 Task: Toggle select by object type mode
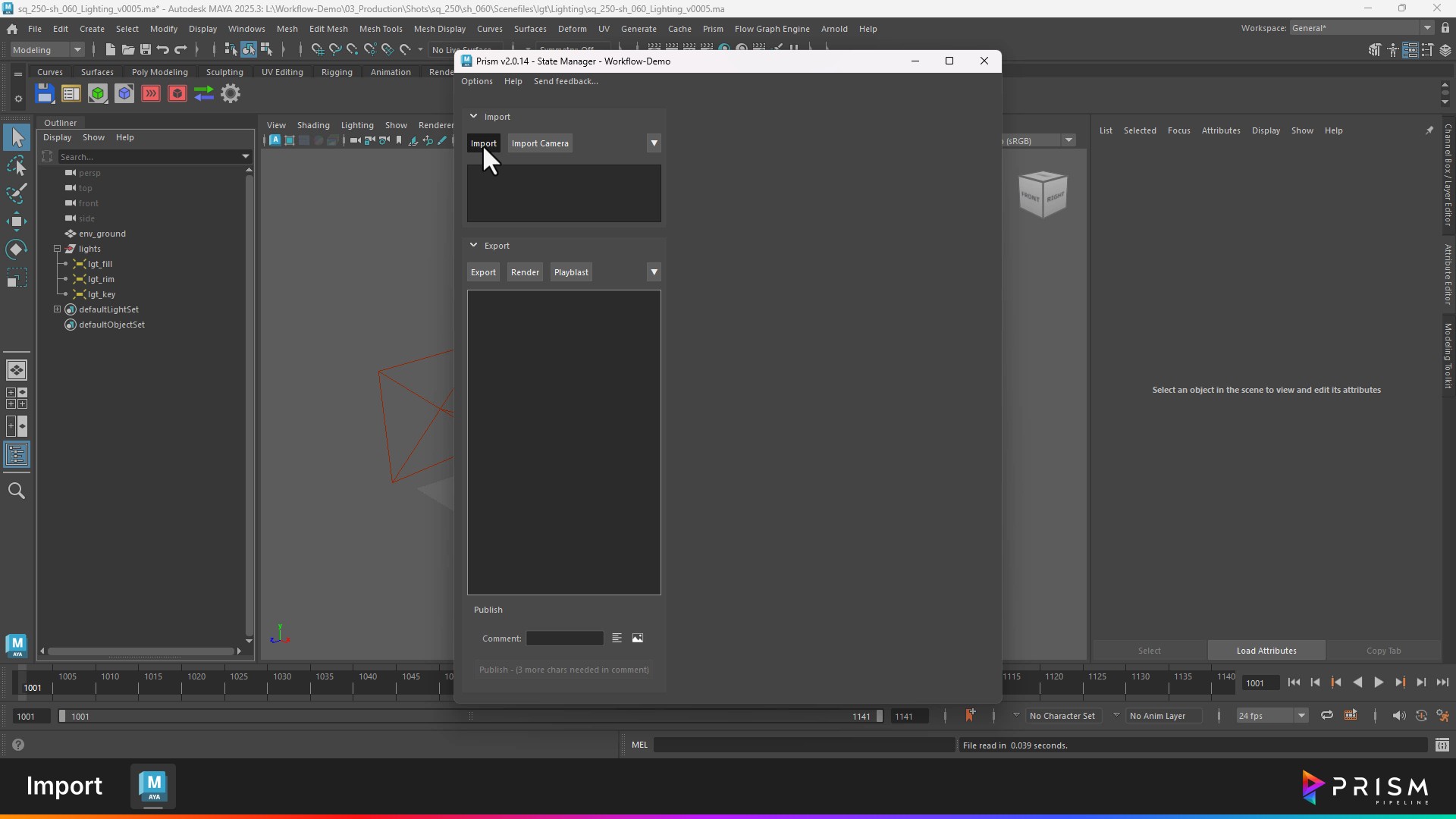249,50
